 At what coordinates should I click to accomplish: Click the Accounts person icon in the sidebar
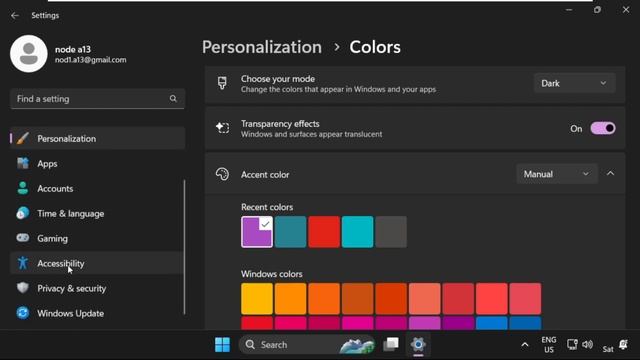(23, 188)
